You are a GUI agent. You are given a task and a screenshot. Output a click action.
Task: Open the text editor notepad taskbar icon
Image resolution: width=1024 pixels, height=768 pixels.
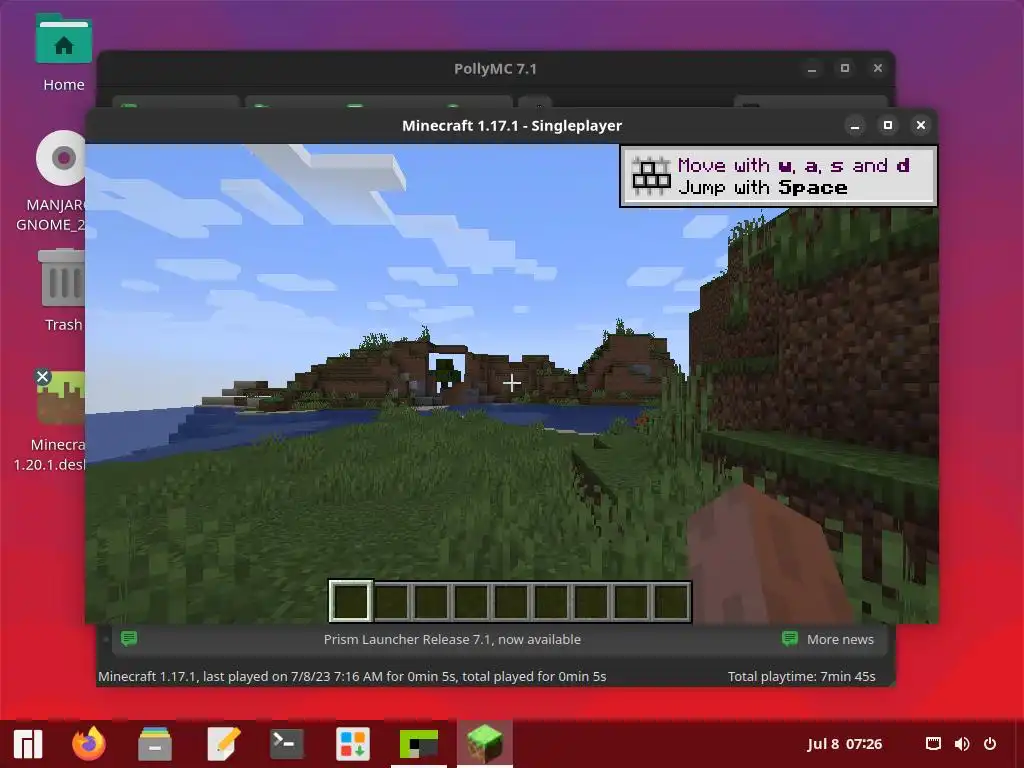223,744
